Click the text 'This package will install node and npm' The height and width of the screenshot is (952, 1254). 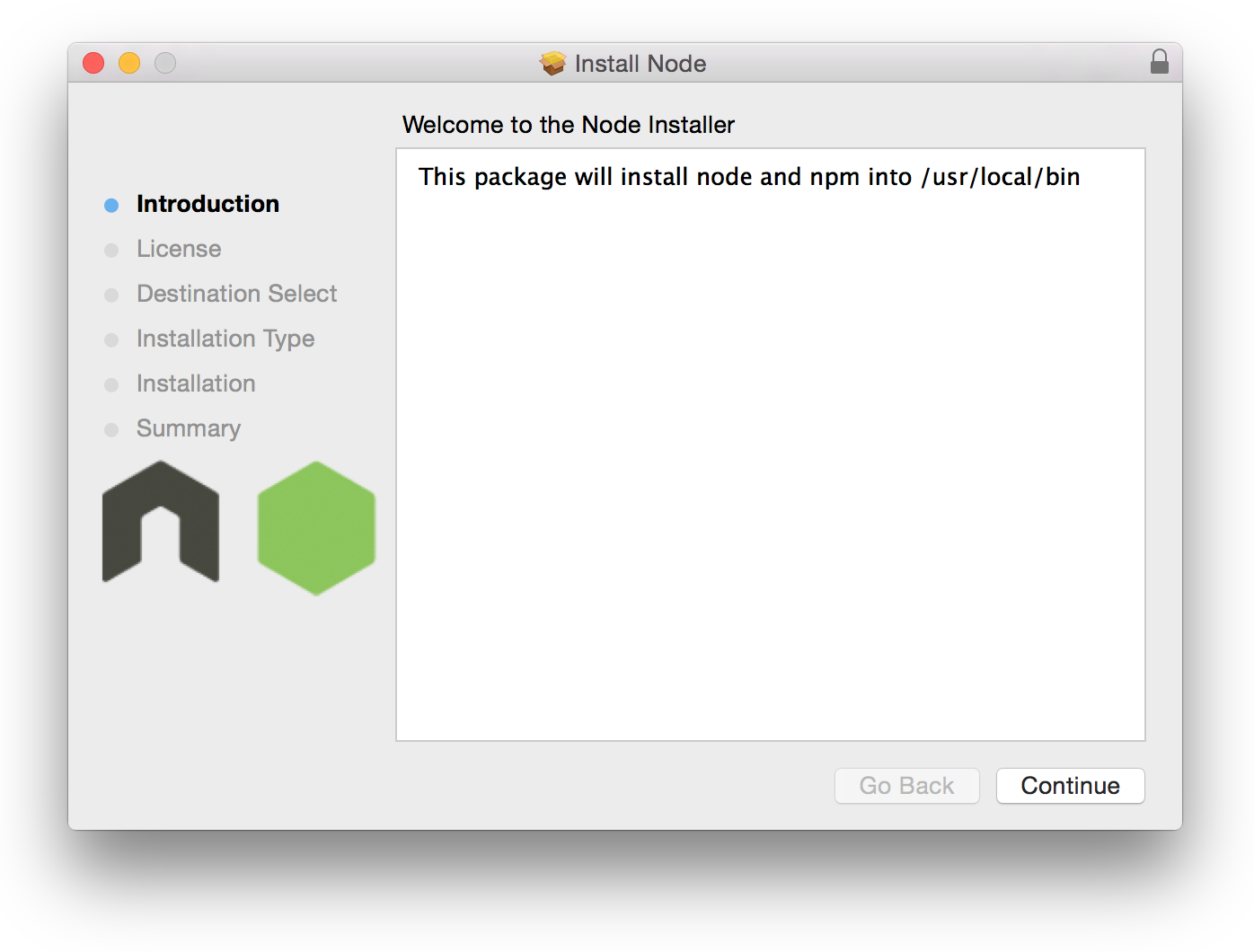point(640,177)
